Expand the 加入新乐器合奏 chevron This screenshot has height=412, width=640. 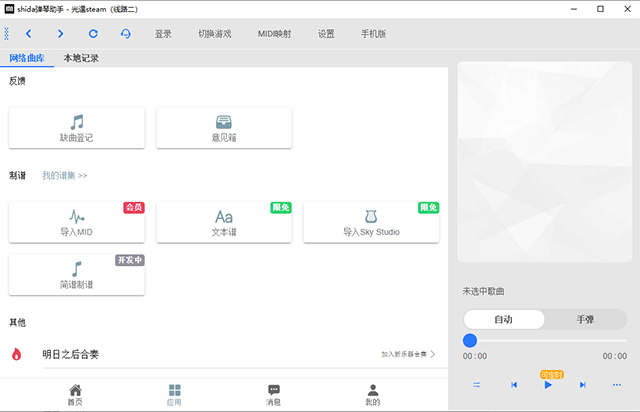point(433,354)
